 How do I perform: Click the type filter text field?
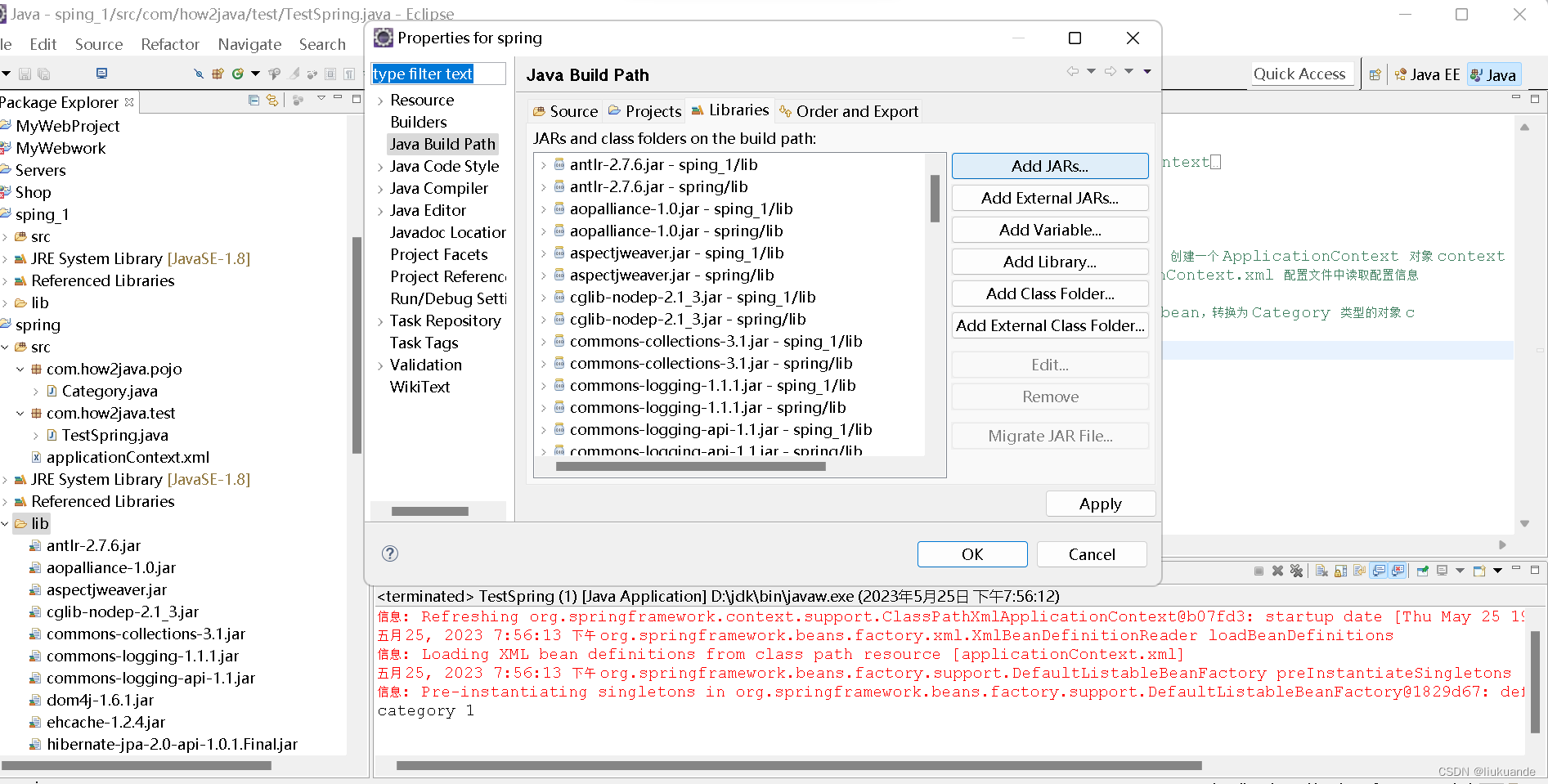click(x=438, y=74)
